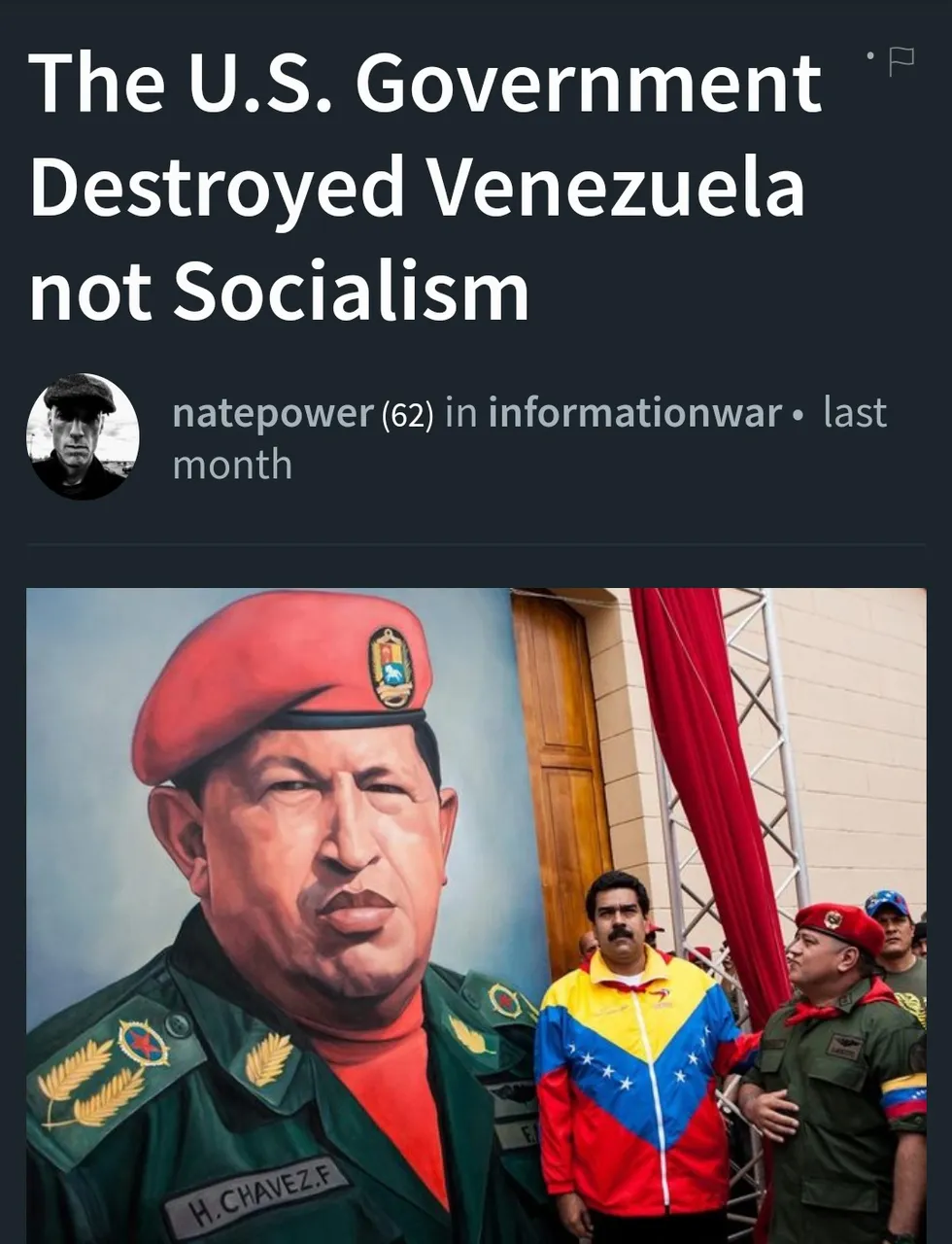View the author reputation score (62)
Image resolution: width=952 pixels, height=1244 pixels.
pos(406,414)
